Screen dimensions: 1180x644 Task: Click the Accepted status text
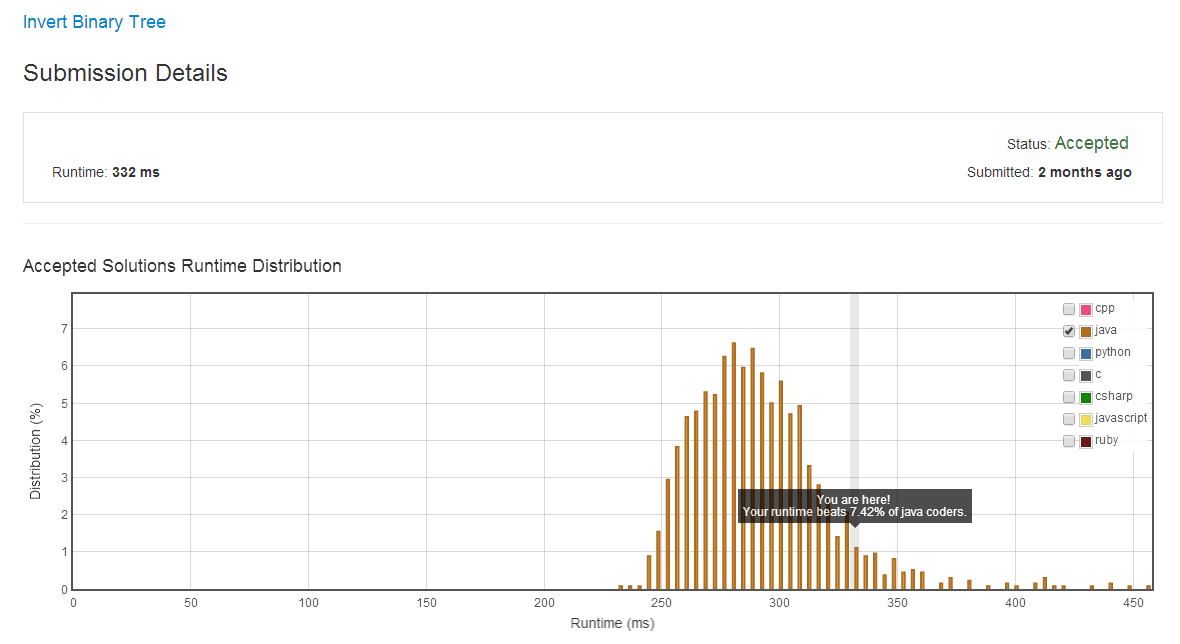pyautogui.click(x=1091, y=143)
